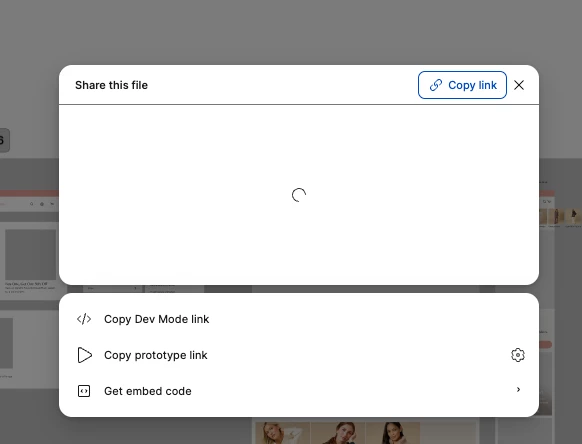The width and height of the screenshot is (582, 444).
Task: Click the globe icon in dimmed frame header
Action: point(42,204)
